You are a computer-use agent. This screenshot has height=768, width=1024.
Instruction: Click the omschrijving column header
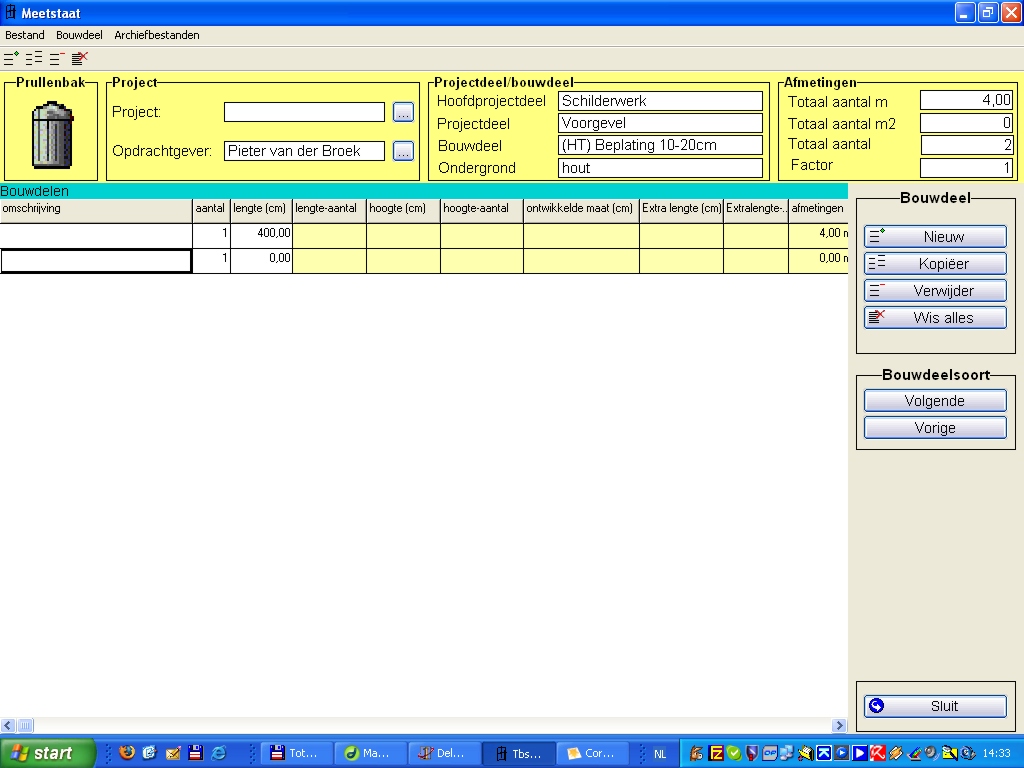tap(96, 211)
